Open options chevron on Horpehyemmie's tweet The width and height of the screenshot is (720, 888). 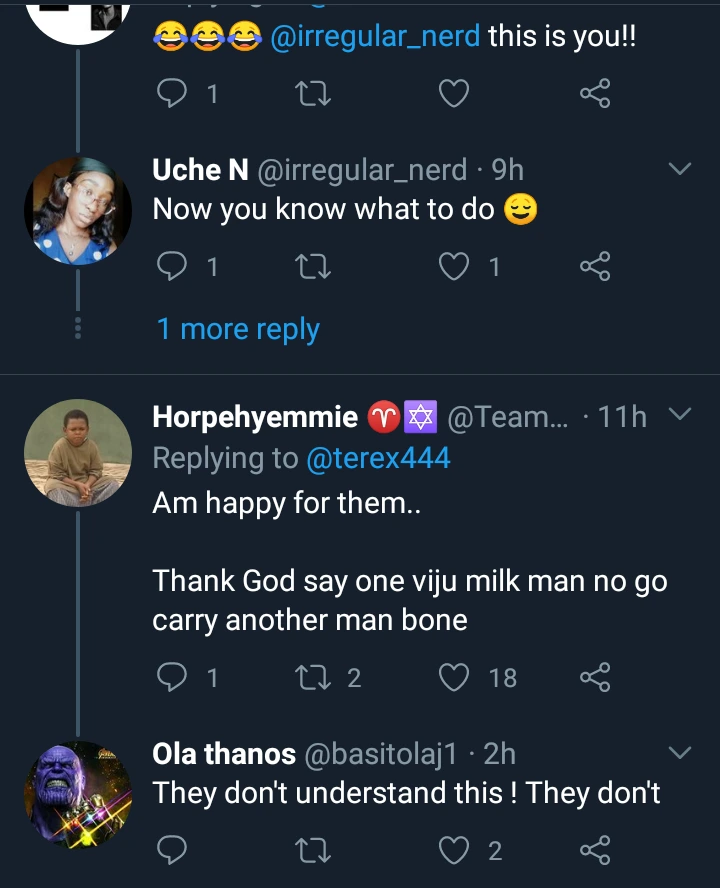679,414
